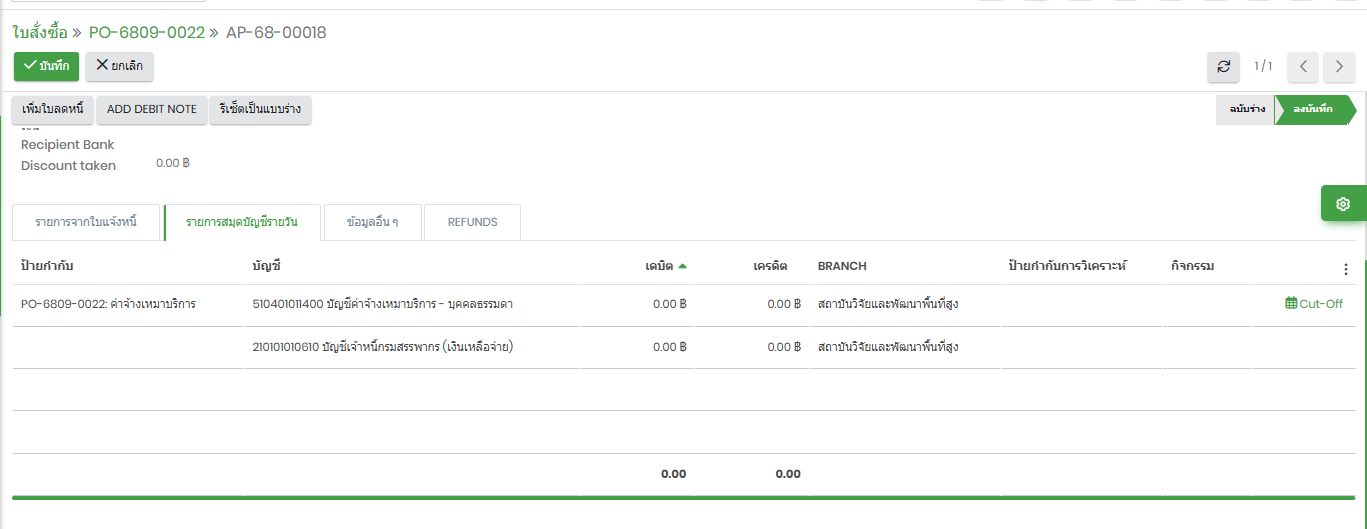Open the column options kebab menu

pyautogui.click(x=1345, y=269)
